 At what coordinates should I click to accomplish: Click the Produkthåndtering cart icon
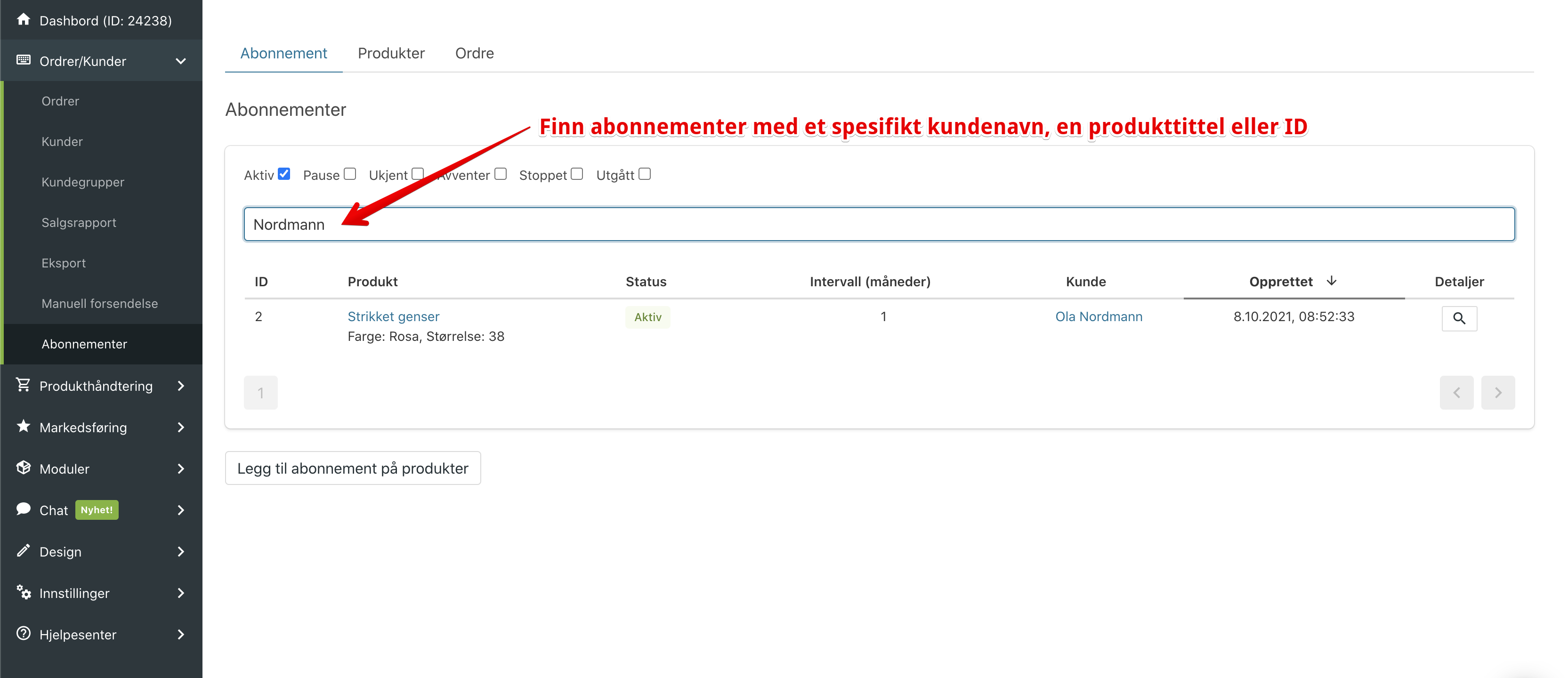(x=23, y=385)
